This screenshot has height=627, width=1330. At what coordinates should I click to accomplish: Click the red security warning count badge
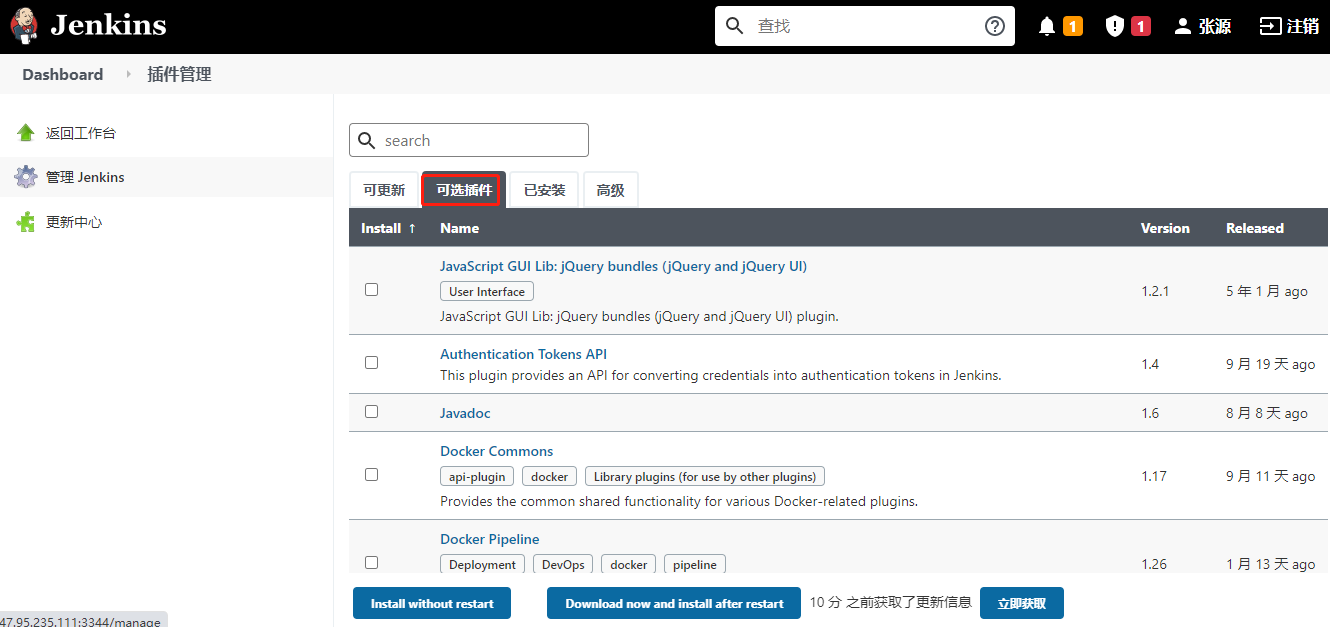[x=1141, y=26]
